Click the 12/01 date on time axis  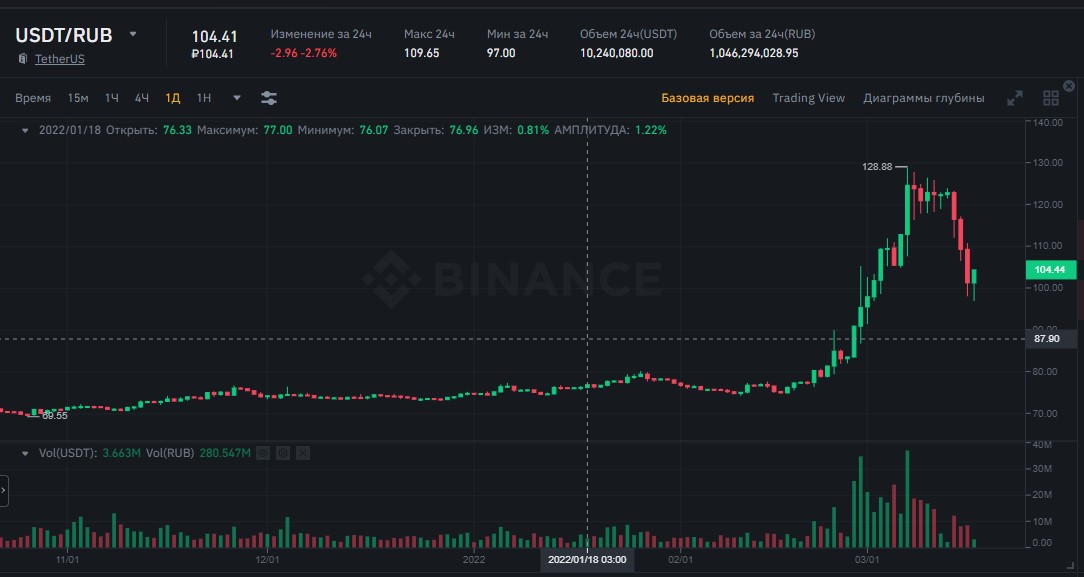(268, 560)
